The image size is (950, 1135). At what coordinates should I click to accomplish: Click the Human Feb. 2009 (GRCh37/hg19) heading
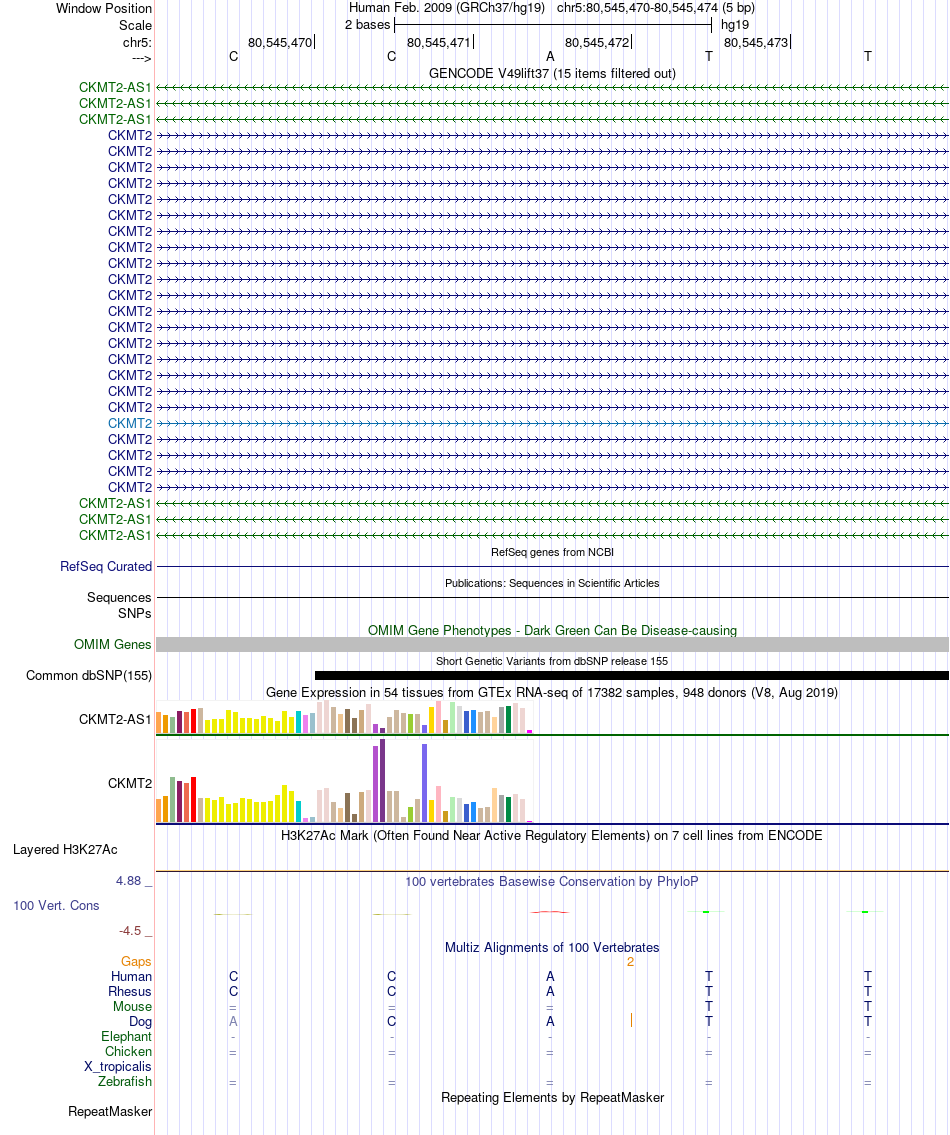[447, 8]
